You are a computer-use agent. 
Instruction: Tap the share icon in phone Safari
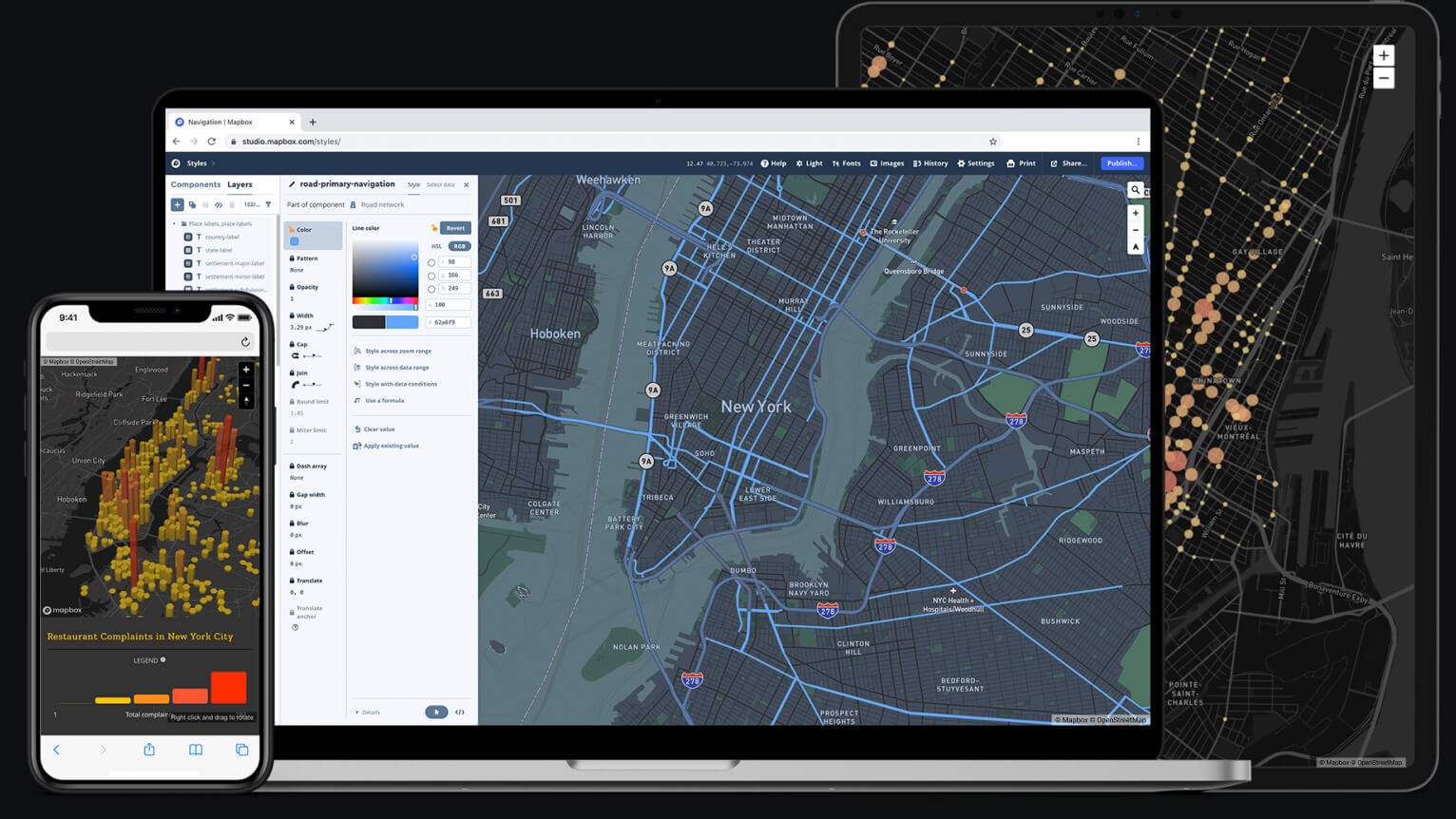149,750
